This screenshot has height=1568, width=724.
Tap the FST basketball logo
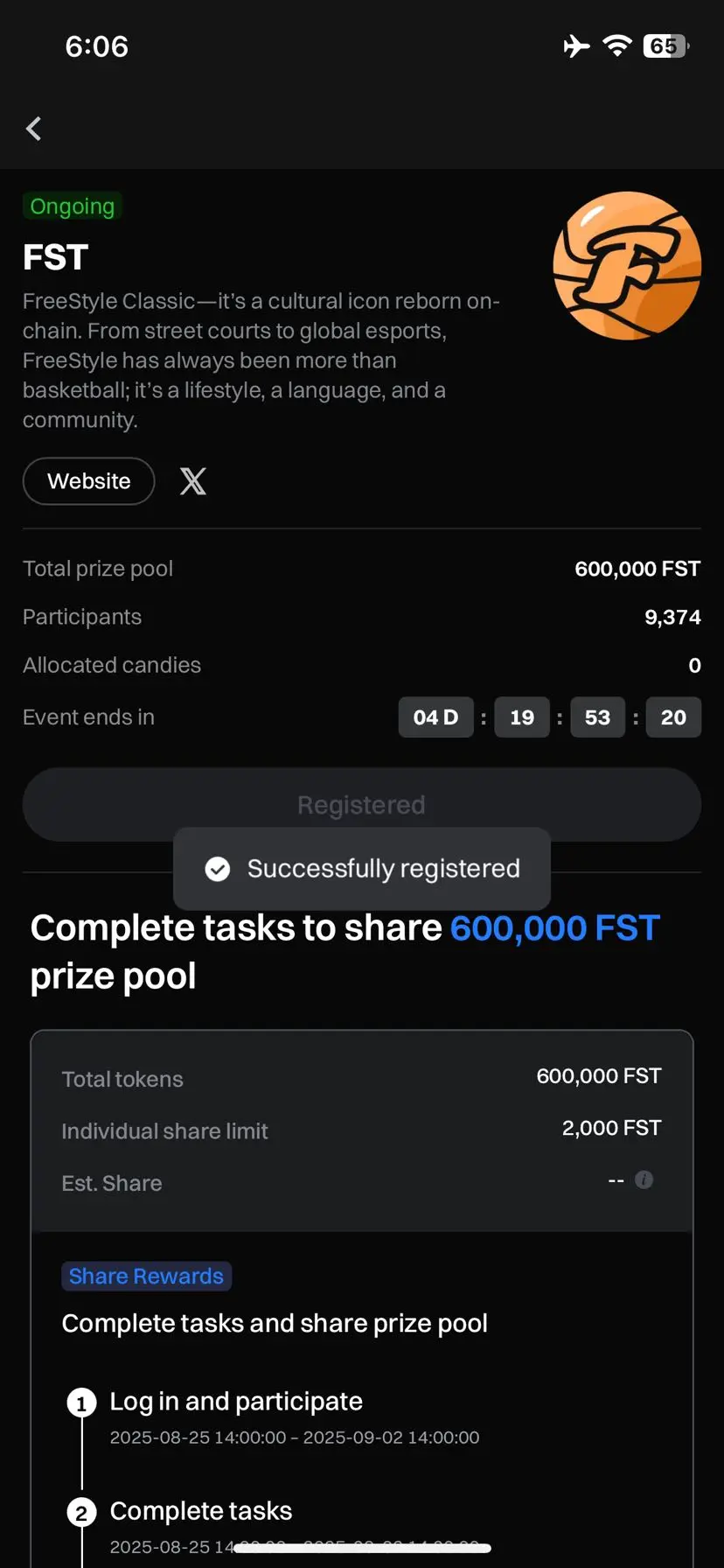click(x=627, y=265)
